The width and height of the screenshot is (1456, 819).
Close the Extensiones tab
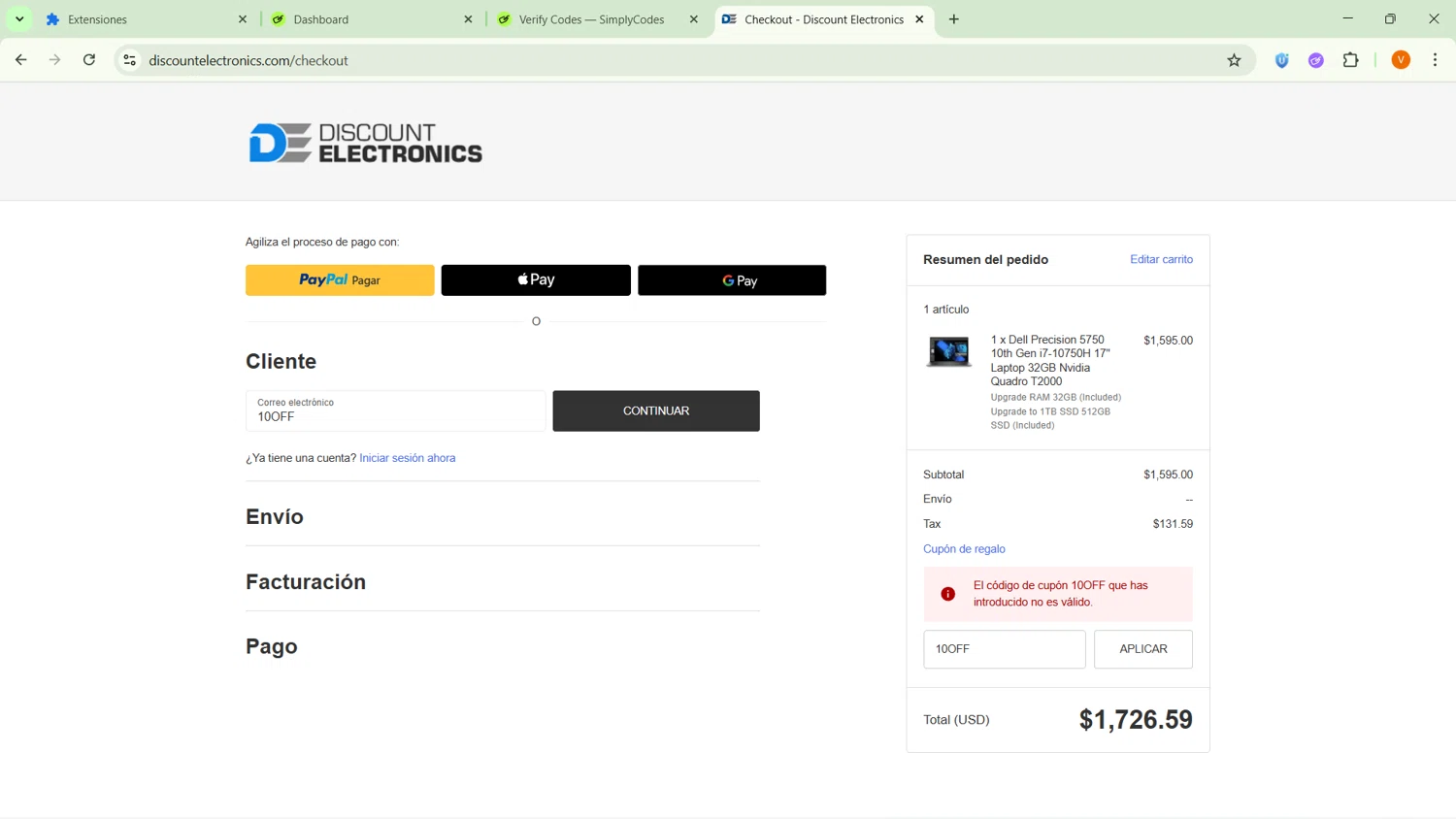coord(243,19)
